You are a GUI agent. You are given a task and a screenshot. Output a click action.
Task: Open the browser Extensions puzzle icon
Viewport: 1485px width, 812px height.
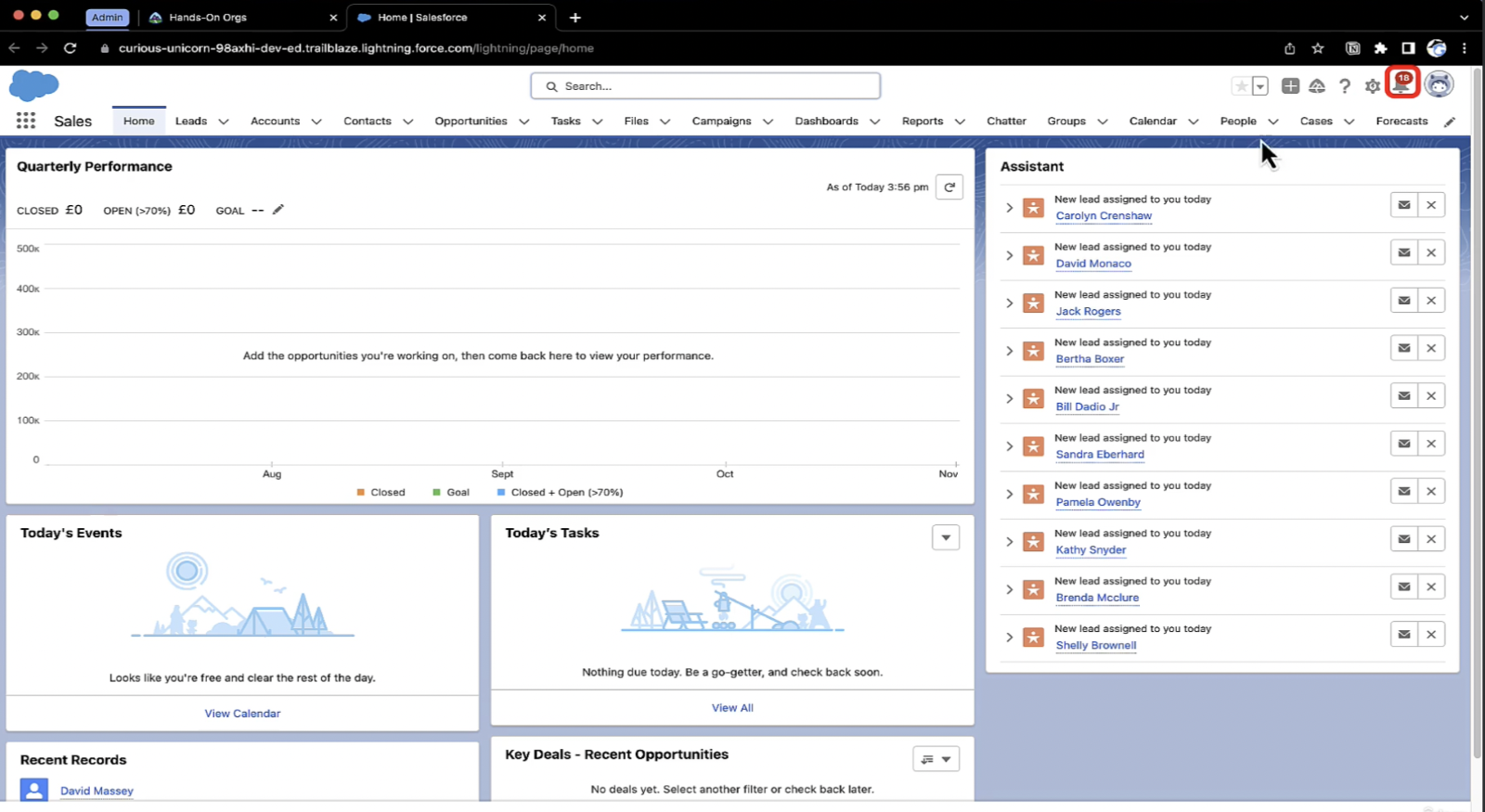point(1380,48)
